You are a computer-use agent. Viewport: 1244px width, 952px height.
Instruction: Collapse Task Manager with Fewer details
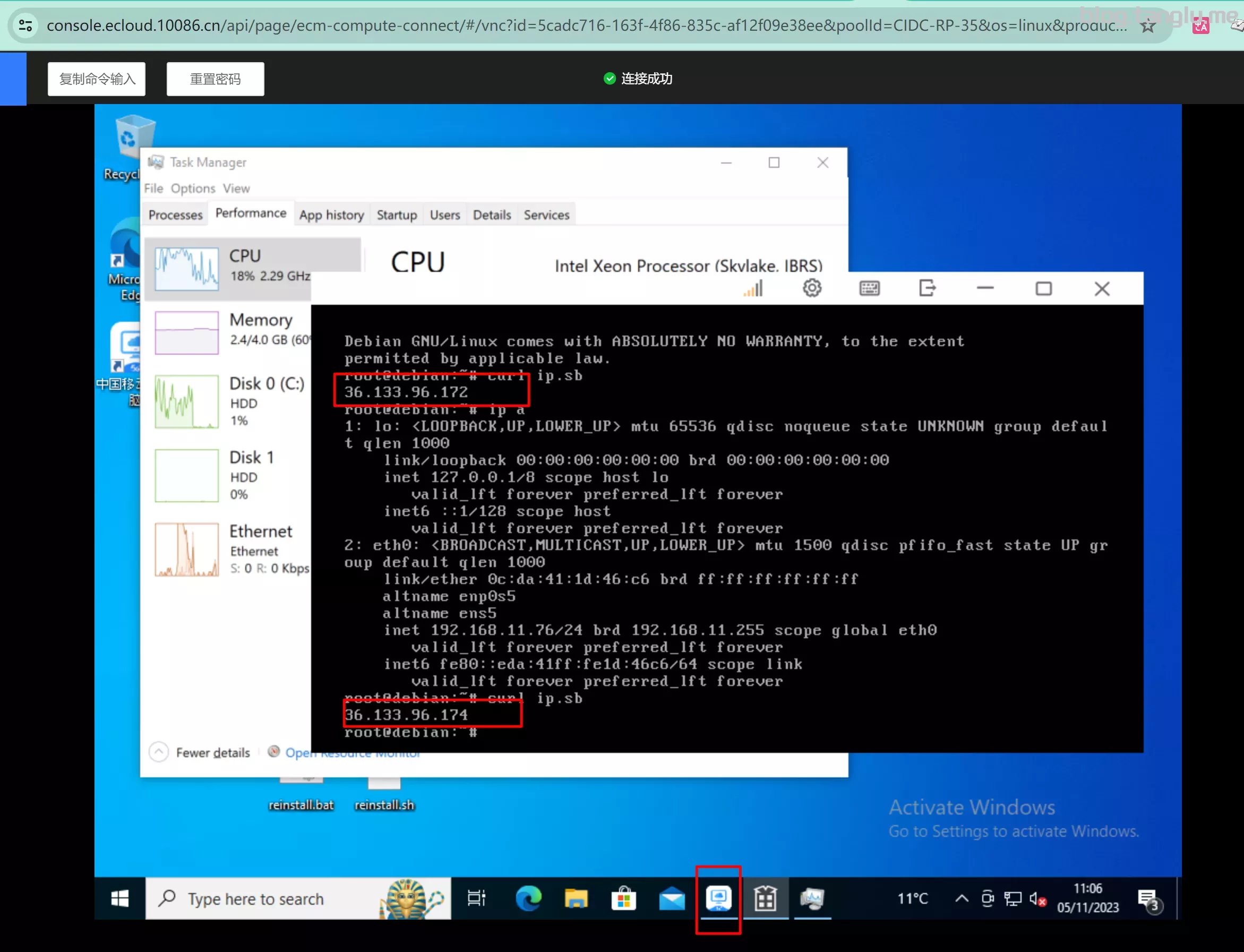[212, 752]
